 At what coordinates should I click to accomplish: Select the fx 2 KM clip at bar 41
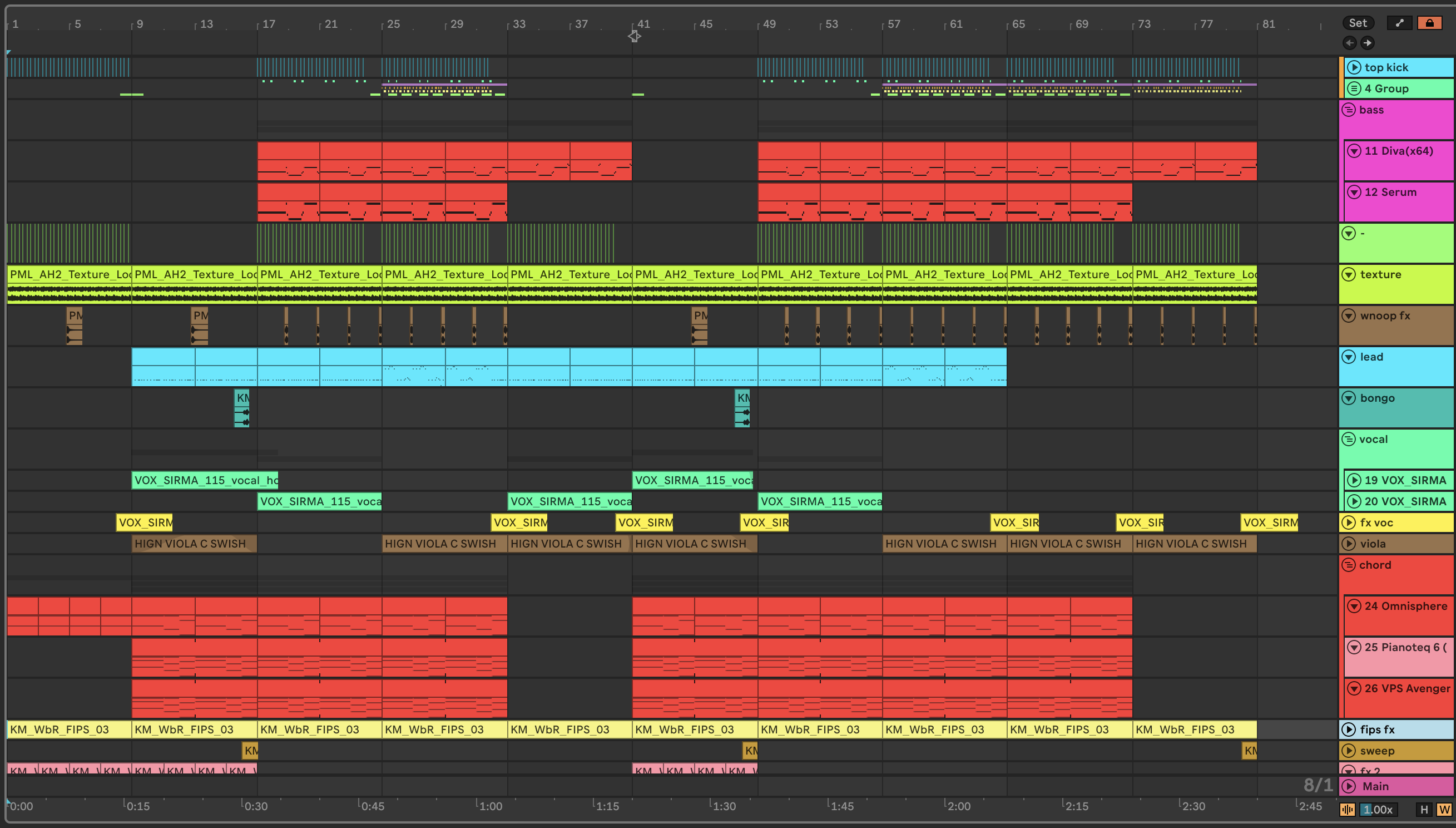(648, 770)
